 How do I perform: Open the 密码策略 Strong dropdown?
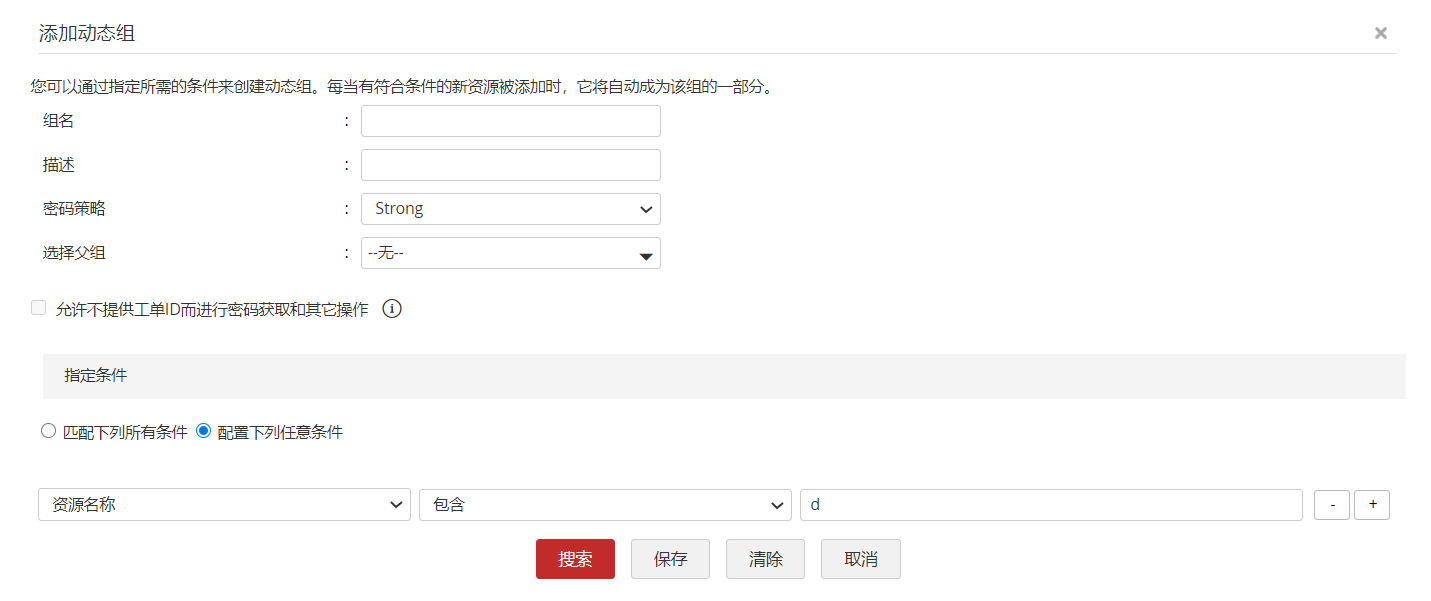coord(511,209)
